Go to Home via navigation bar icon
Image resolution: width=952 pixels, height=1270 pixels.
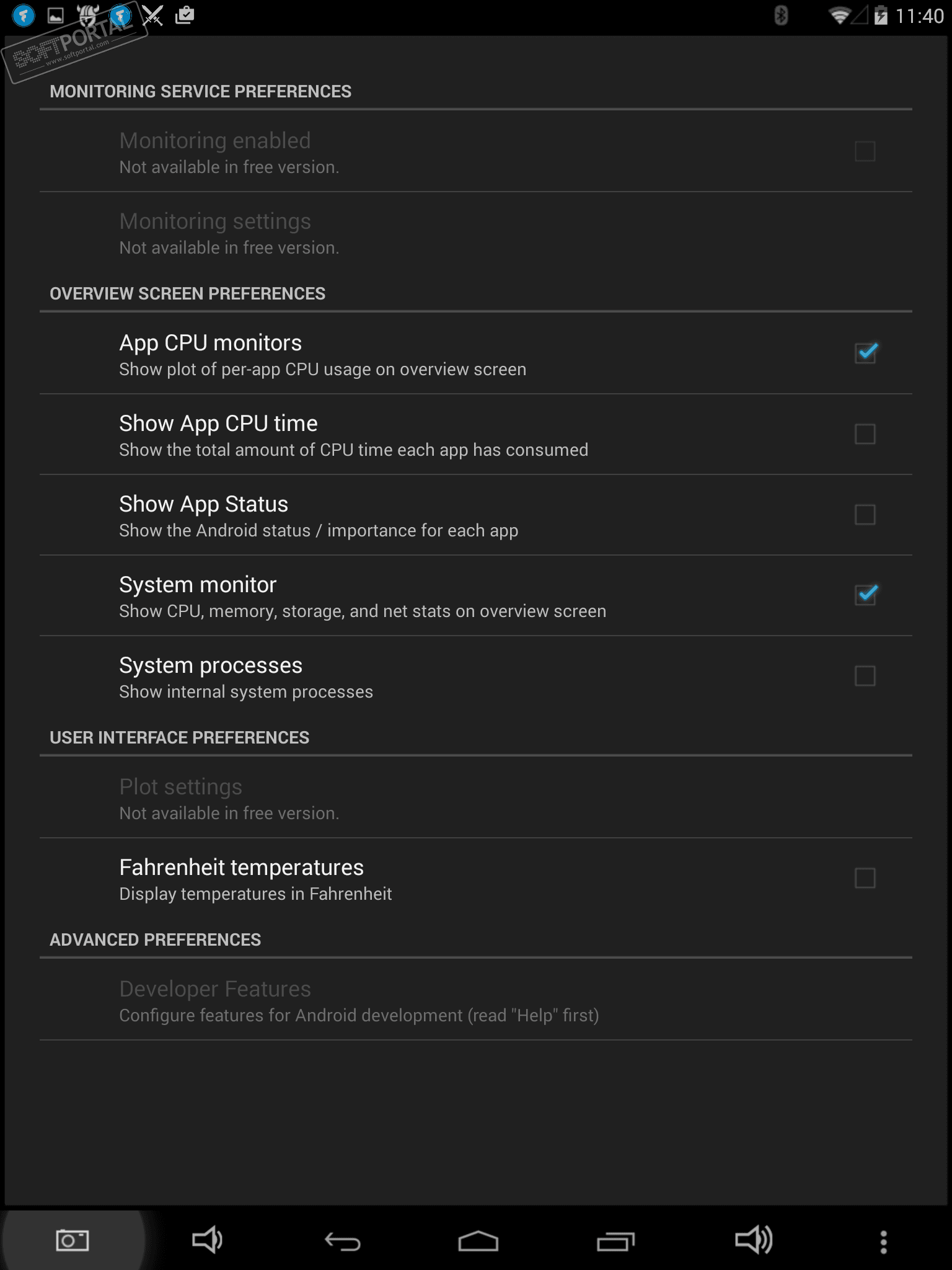point(478,1241)
